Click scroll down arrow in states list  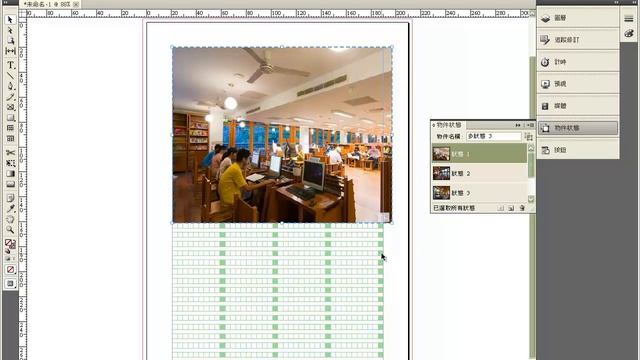tap(531, 199)
